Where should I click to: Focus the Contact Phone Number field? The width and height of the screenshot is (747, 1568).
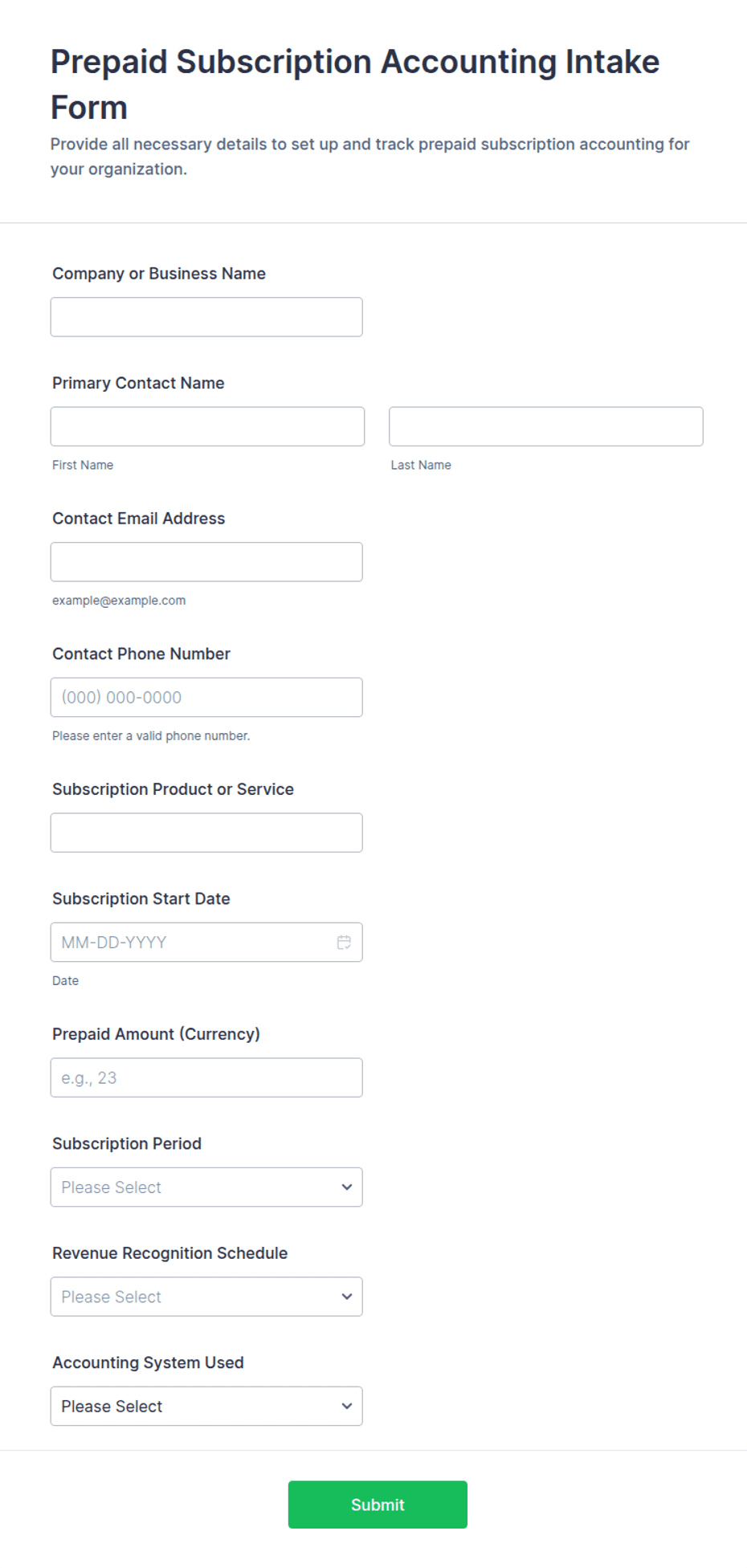tap(206, 697)
